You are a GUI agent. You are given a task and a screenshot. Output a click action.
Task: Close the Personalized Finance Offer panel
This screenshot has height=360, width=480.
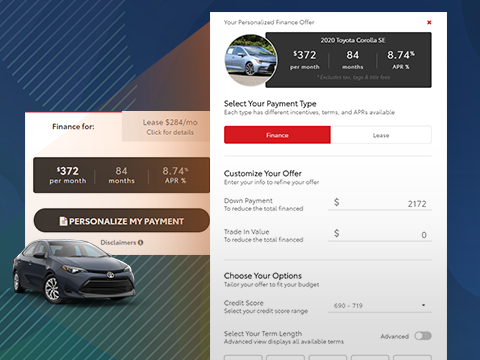pyautogui.click(x=429, y=22)
